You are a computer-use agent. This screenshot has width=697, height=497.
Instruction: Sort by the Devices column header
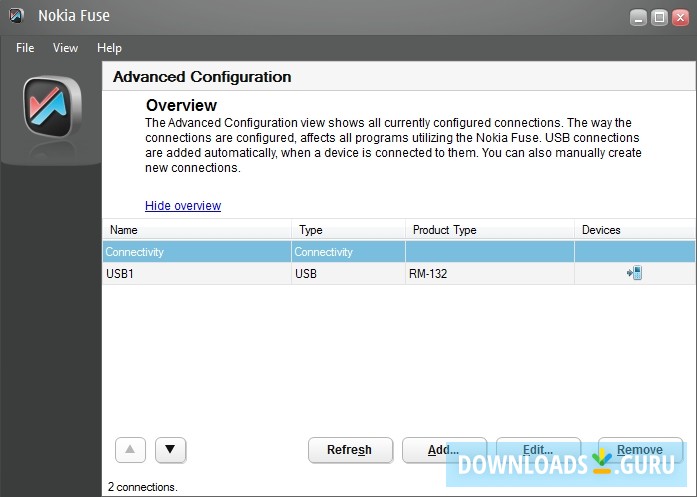[x=635, y=230]
